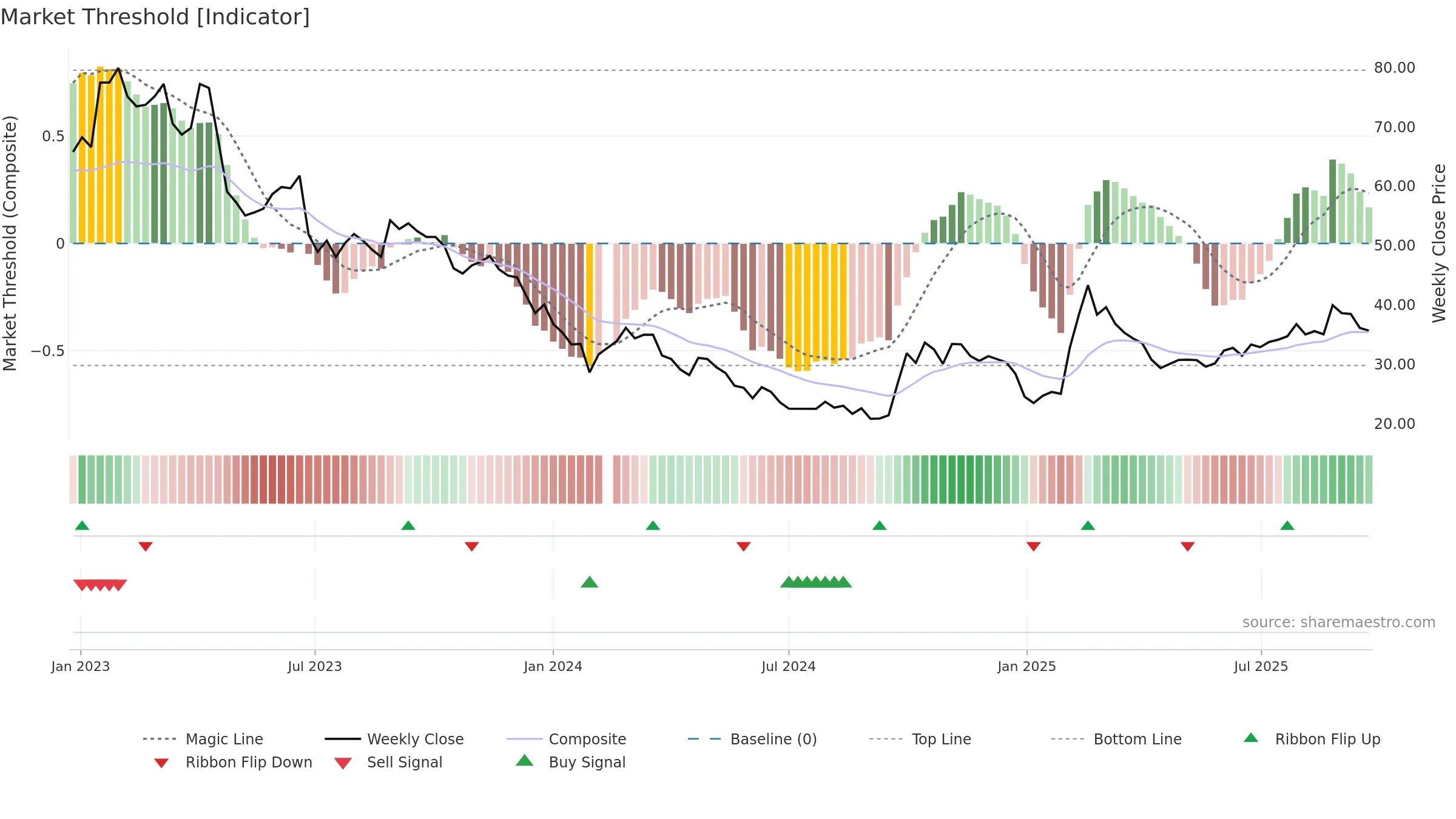1456x819 pixels.
Task: Toggle the Bottom Line legend entry
Action: coord(1116,739)
